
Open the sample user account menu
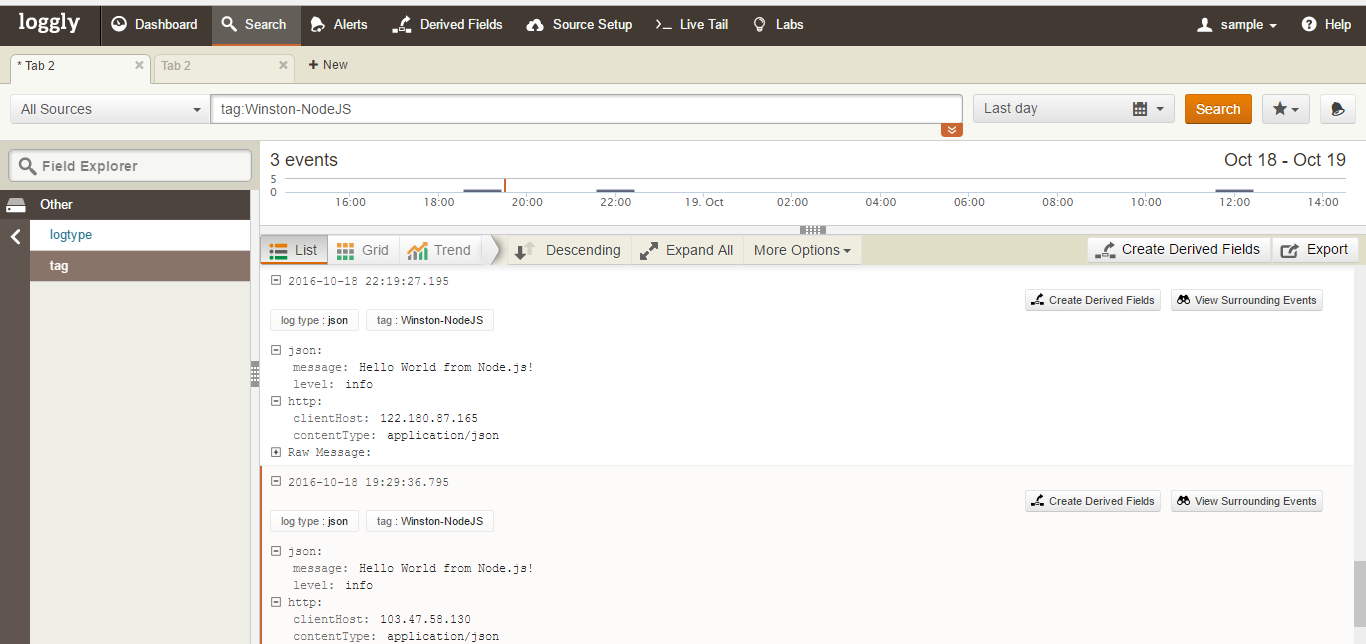point(1237,24)
